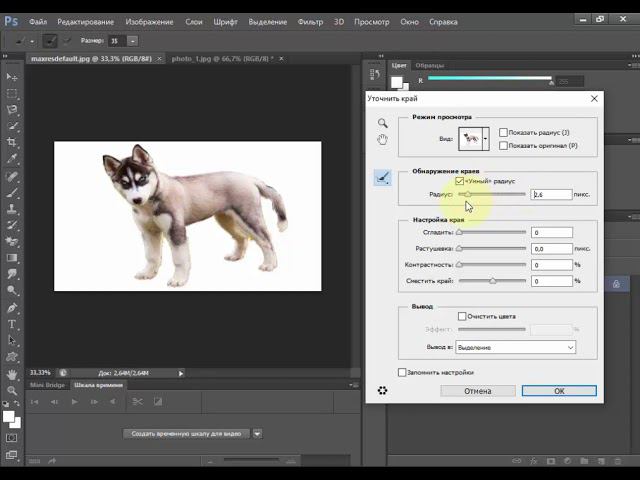Open brush size picker dropdown in options bar
This screenshot has height=480, width=640.
coord(133,41)
